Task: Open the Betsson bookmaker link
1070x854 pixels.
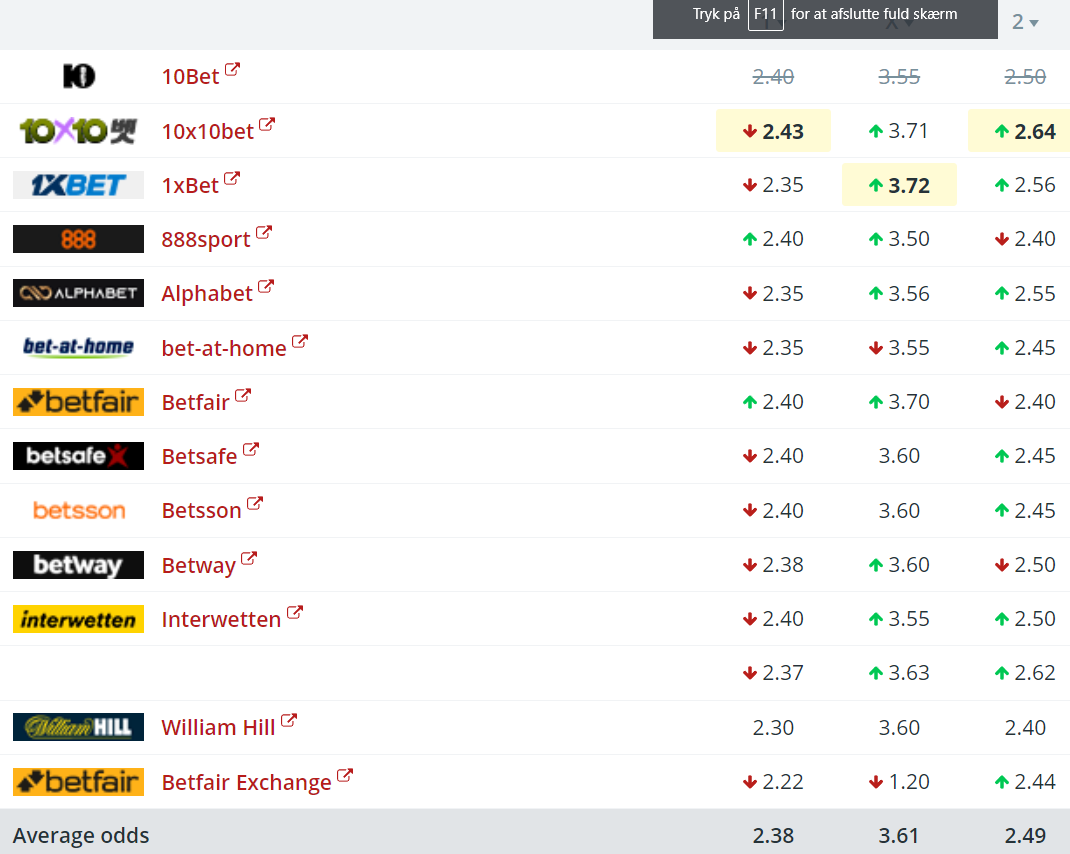Action: click(x=201, y=511)
